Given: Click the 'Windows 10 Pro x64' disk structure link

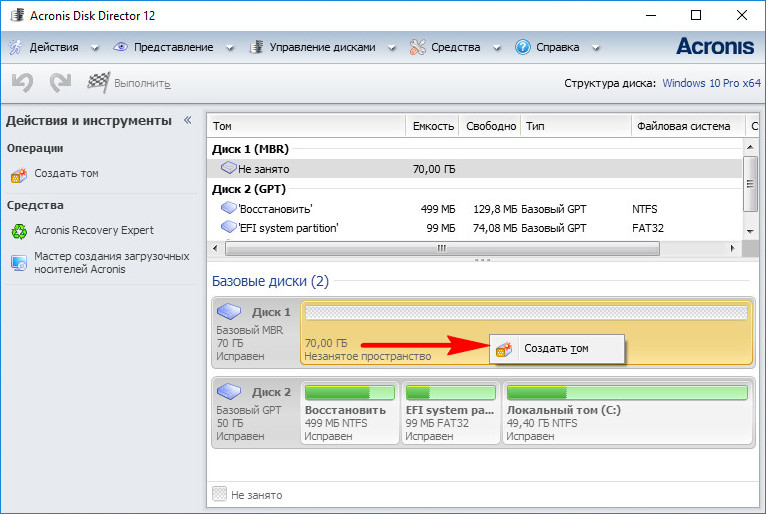Looking at the screenshot, I should pos(711,83).
